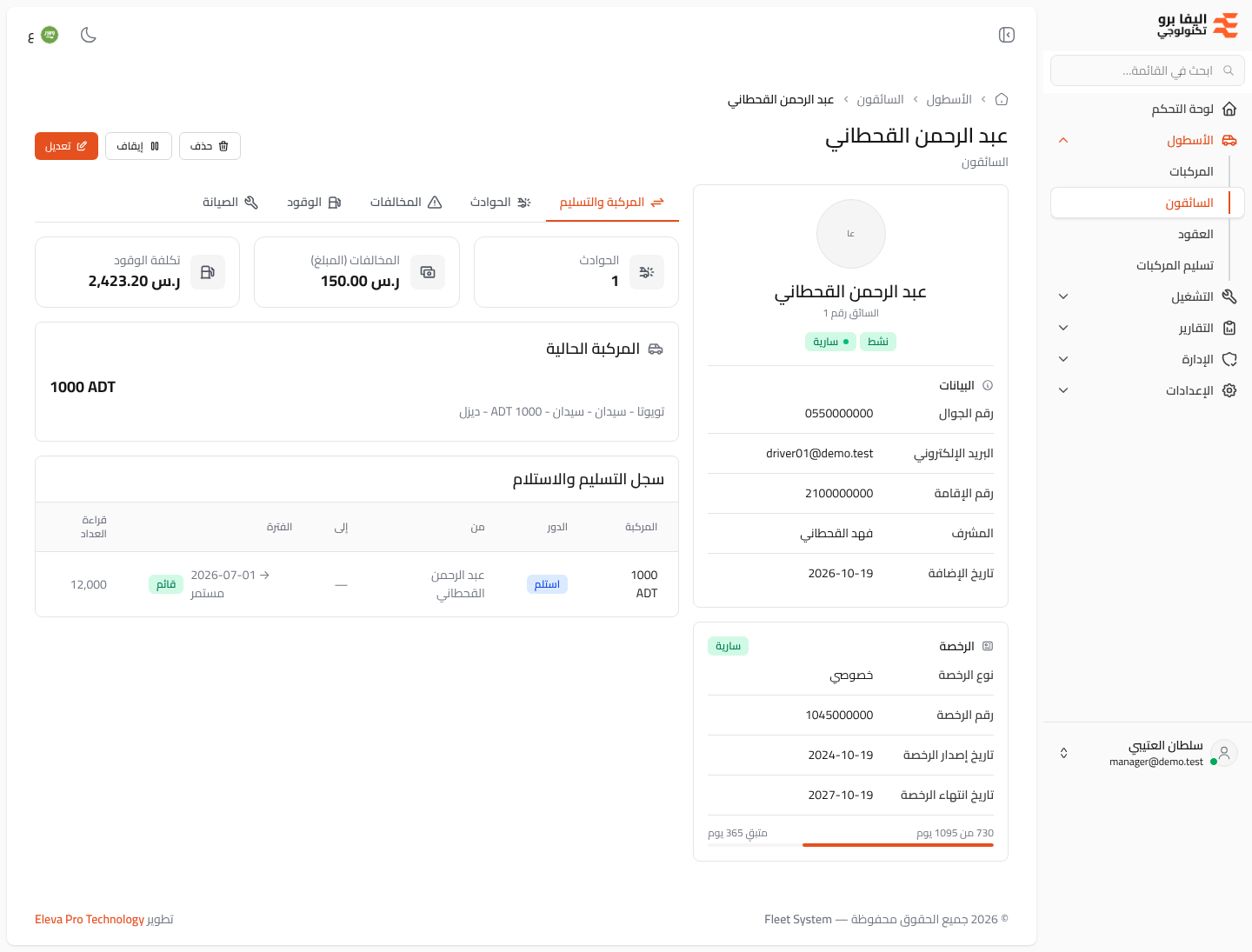Open the المركبة والتسليم tab

tap(612, 202)
